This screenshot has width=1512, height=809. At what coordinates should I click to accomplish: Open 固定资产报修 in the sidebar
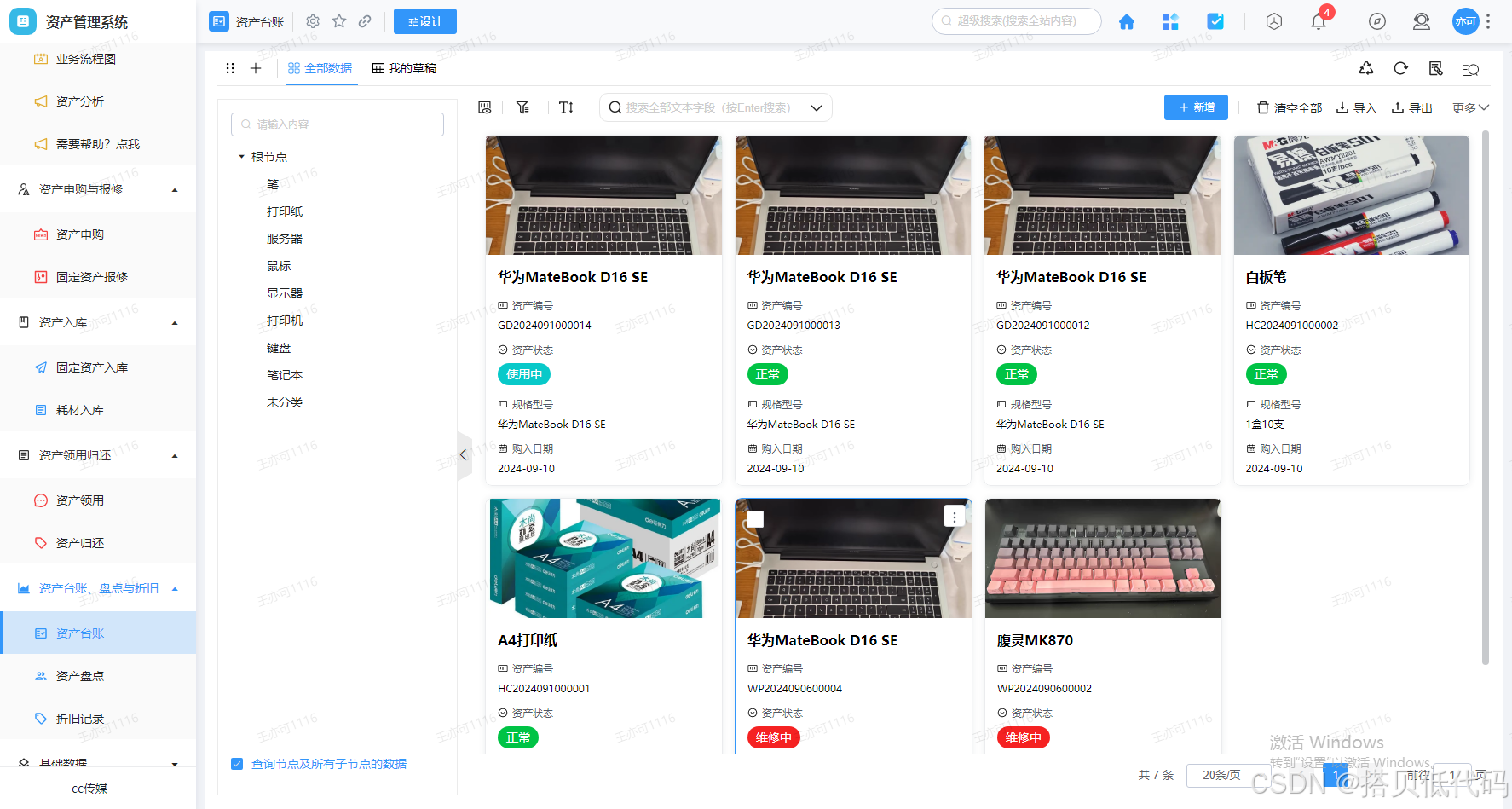(x=92, y=277)
